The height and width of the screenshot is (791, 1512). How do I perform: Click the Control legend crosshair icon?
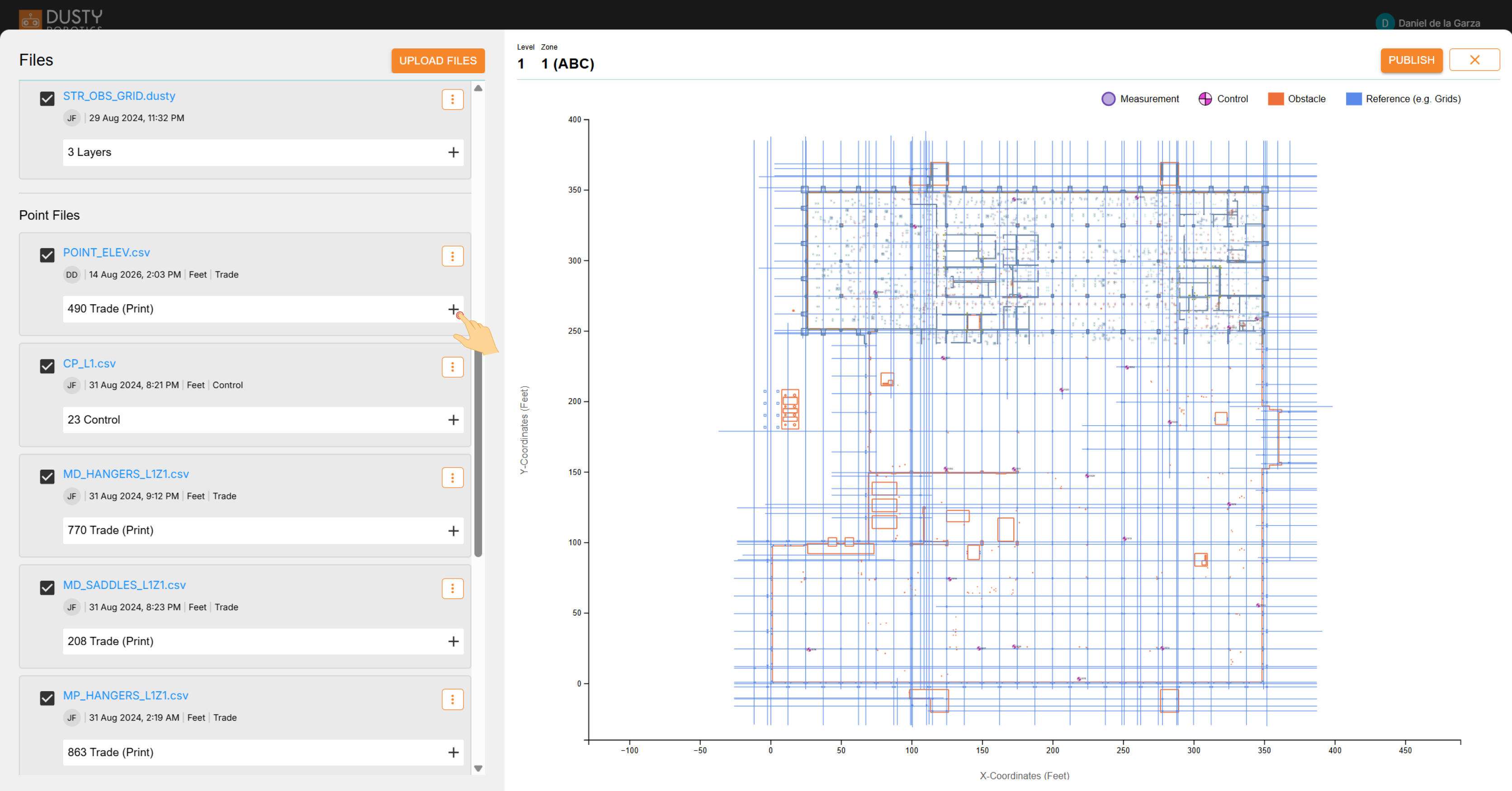click(x=1205, y=99)
